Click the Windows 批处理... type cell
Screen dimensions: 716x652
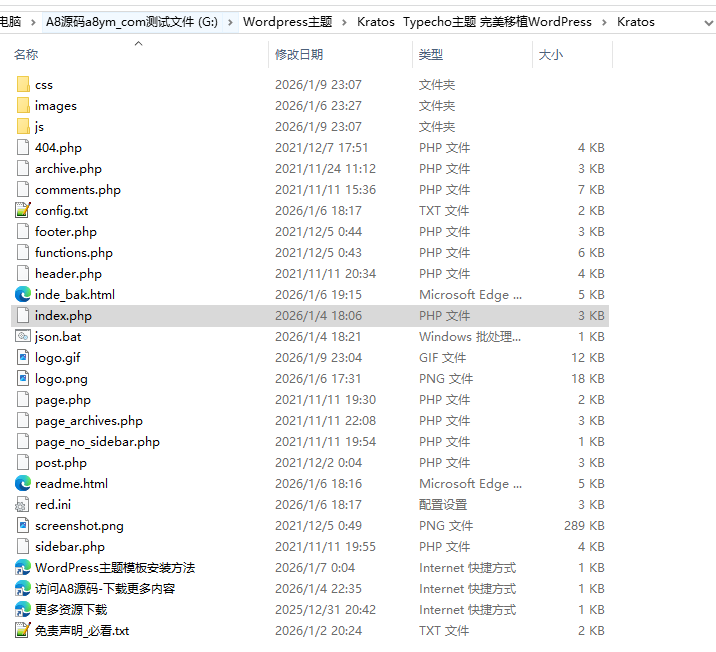(x=470, y=337)
